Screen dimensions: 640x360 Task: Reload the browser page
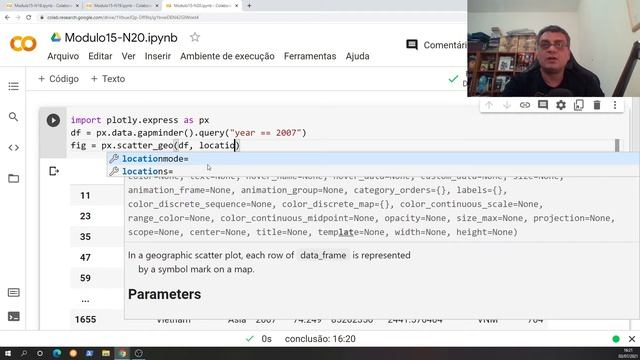point(29,18)
